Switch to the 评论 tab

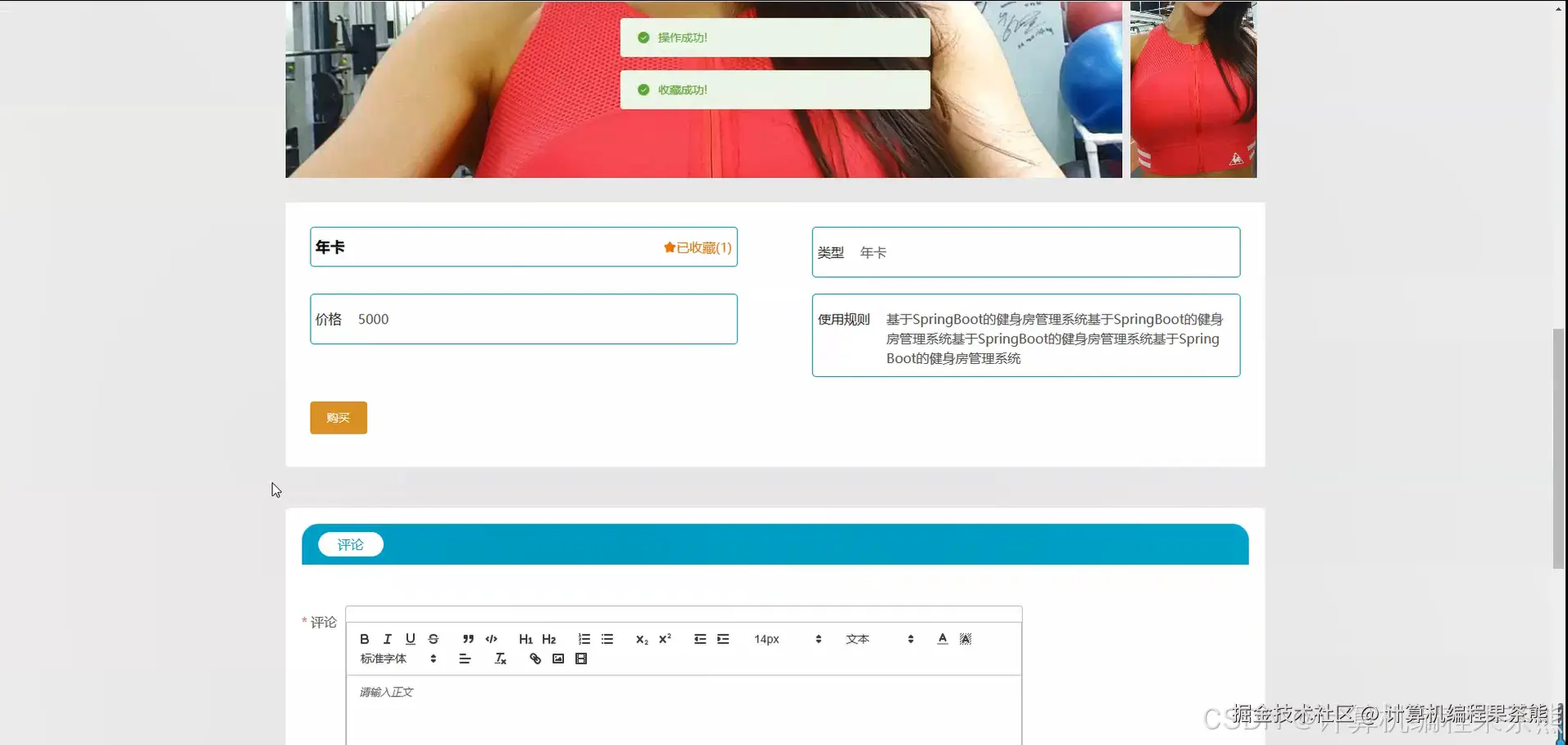point(350,543)
